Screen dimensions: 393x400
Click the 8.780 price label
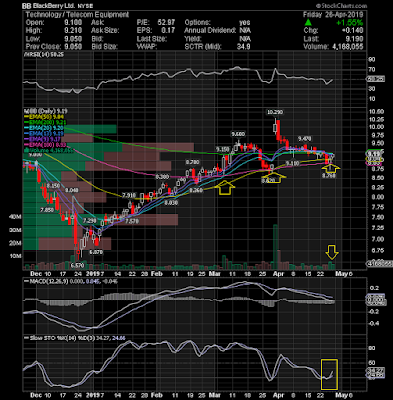(192, 162)
